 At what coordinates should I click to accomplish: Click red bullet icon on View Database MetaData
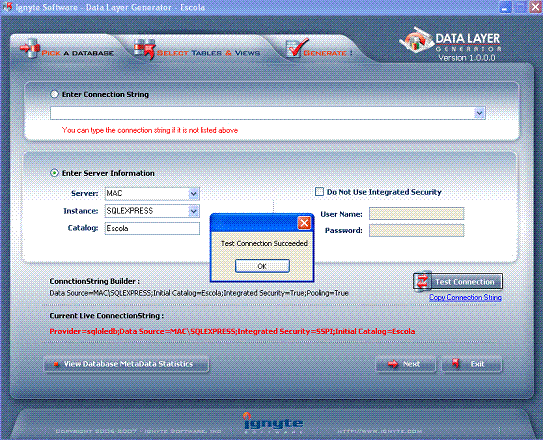56,364
